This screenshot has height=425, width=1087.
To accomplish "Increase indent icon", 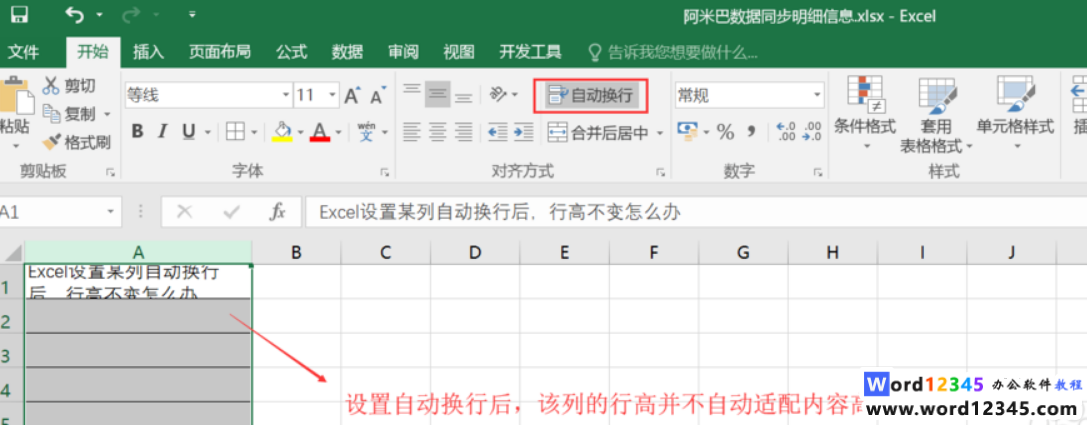I will 523,131.
